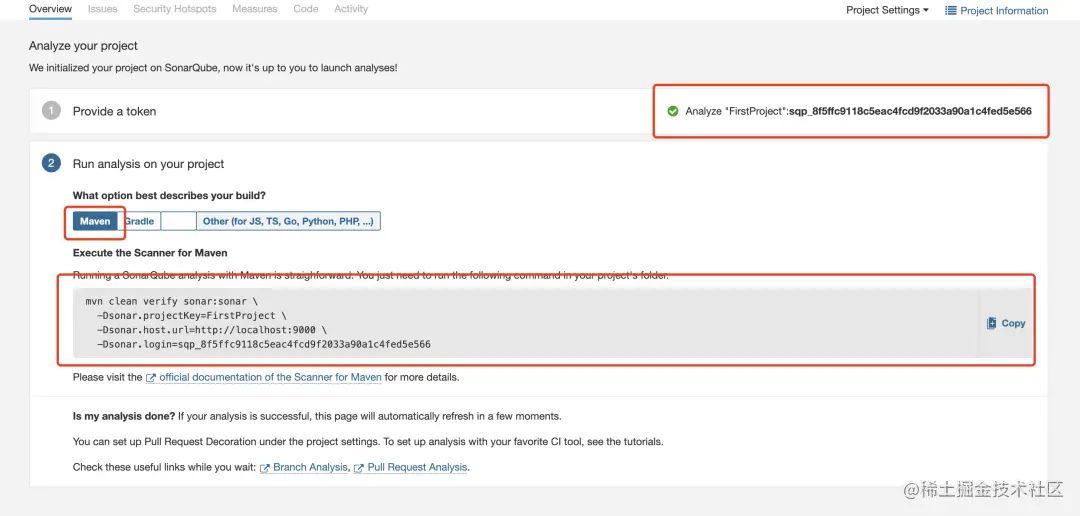This screenshot has width=1080, height=516.
Task: Click the -Dsonar.host.url line
Action: [x=211, y=329]
